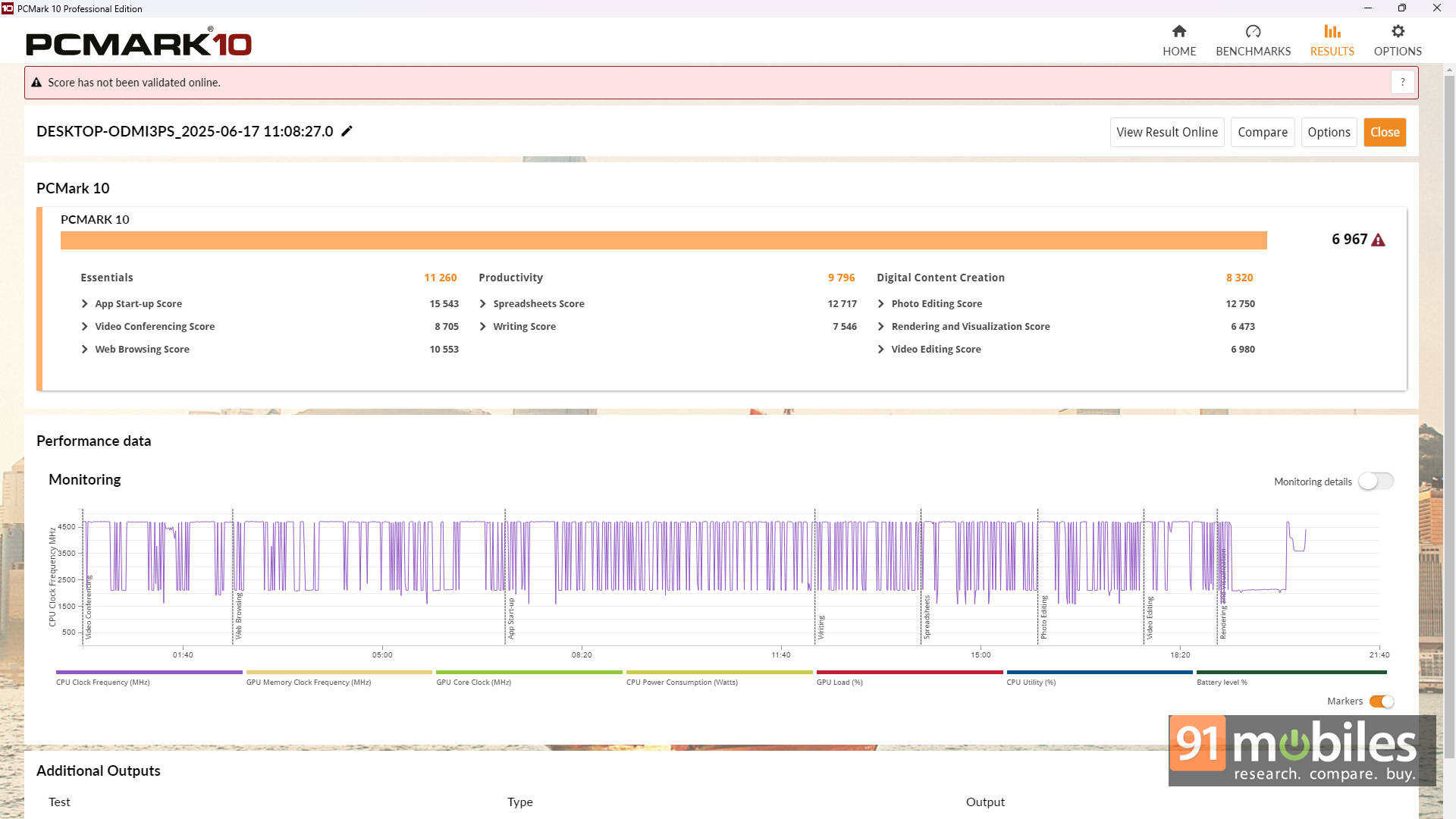Open the Results bar chart icon

[x=1332, y=31]
